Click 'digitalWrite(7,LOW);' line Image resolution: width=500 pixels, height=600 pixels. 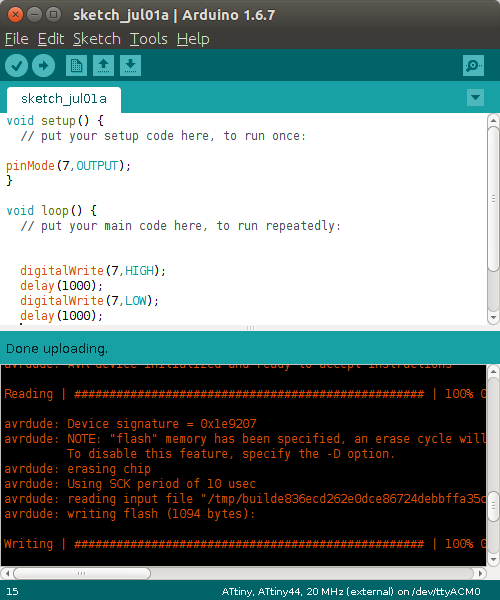90,301
